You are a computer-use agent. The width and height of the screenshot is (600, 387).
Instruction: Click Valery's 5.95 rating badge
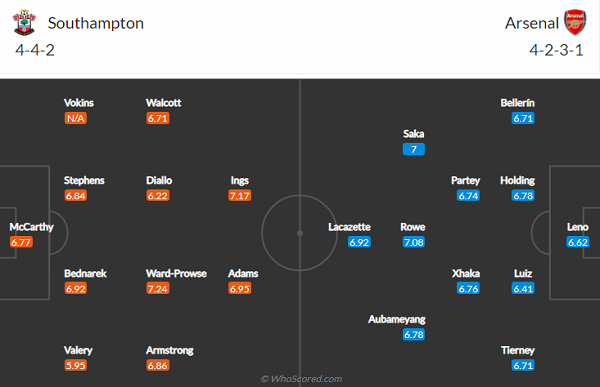point(76,365)
